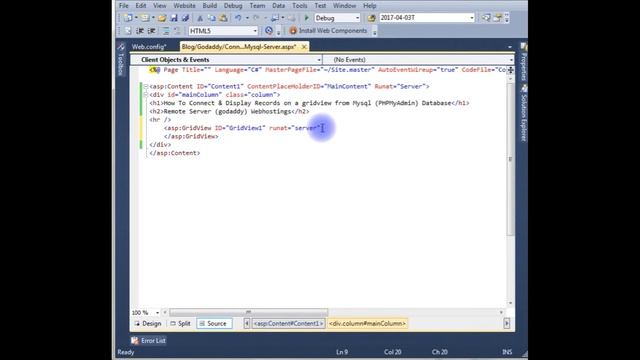
Task: Click the Error List icon
Action: pos(135,340)
